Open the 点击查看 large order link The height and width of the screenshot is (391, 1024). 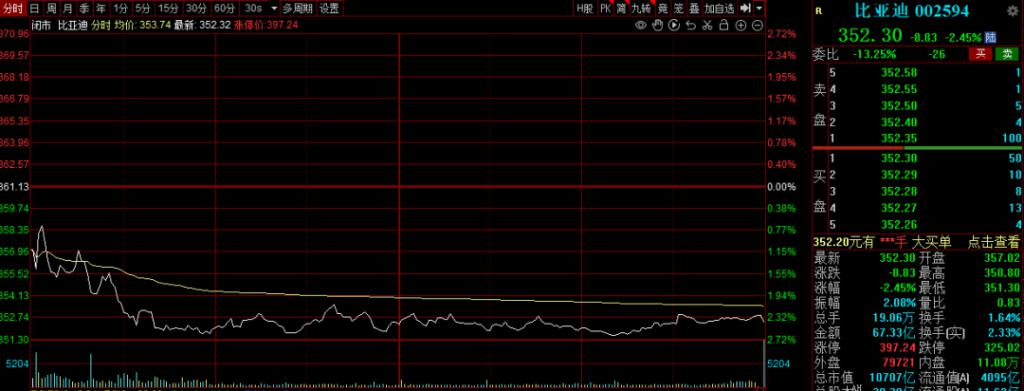[993, 242]
